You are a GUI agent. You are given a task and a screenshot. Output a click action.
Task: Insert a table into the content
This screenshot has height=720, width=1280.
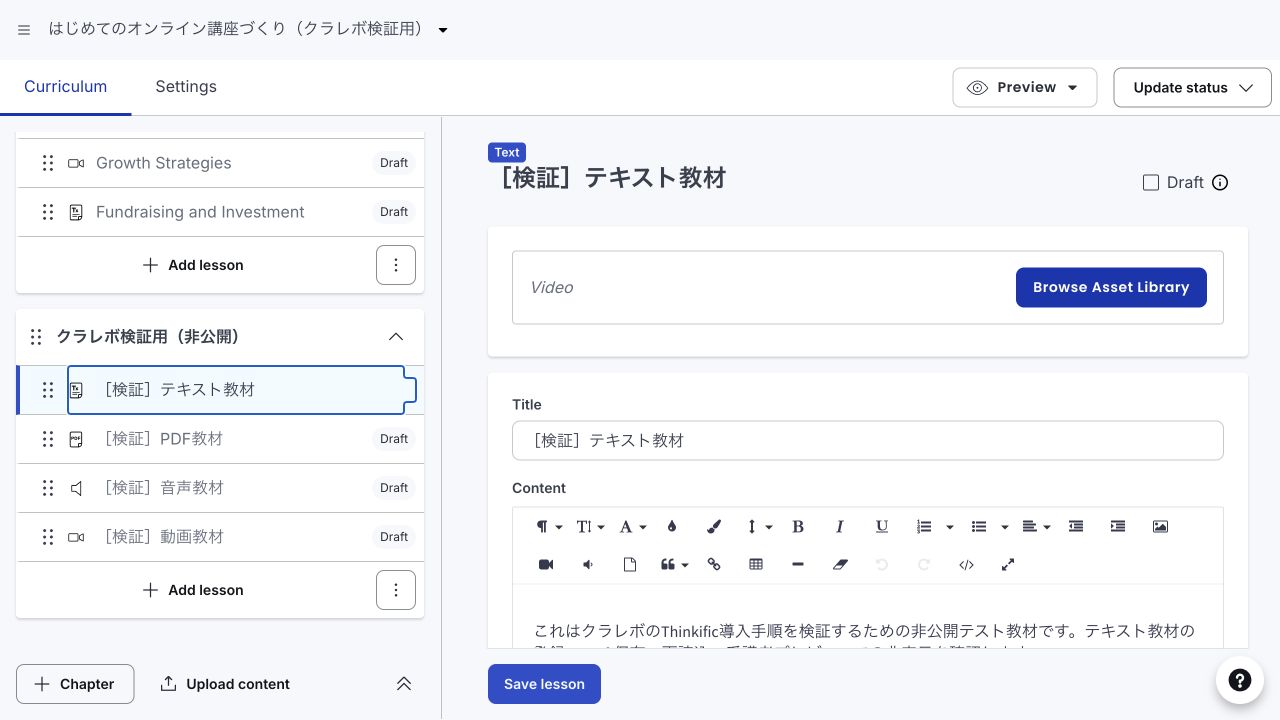[x=756, y=565]
